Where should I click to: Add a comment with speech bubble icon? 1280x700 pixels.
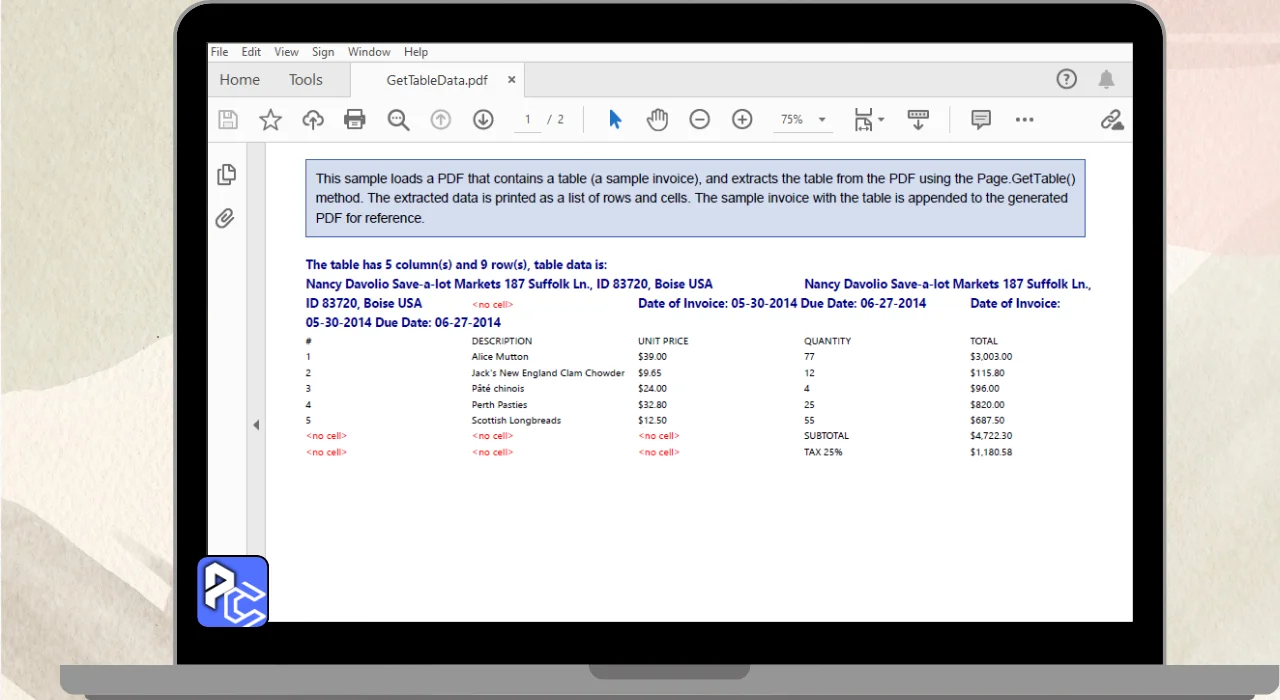[x=981, y=120]
